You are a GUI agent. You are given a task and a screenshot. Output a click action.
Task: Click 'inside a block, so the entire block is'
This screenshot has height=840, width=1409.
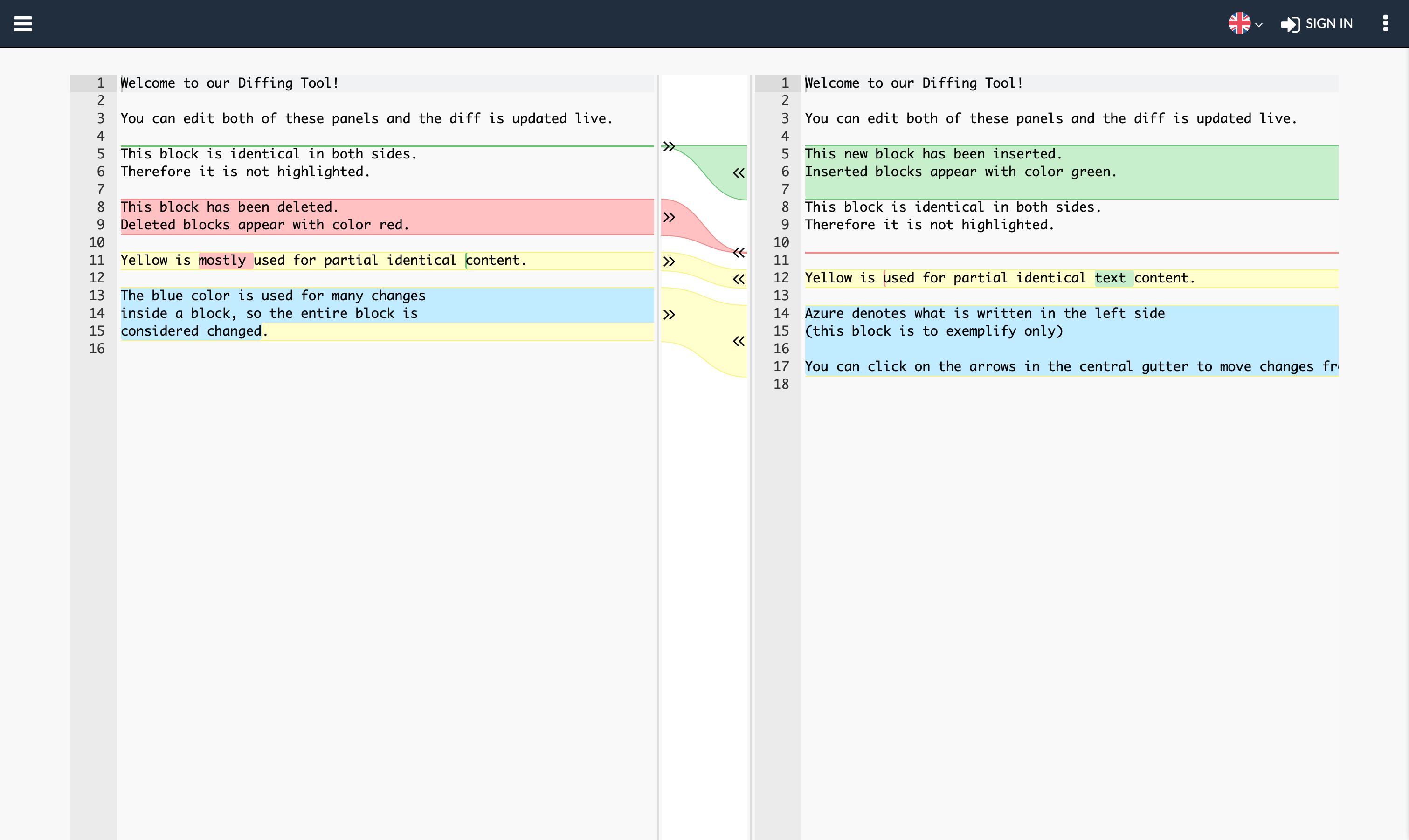[269, 313]
